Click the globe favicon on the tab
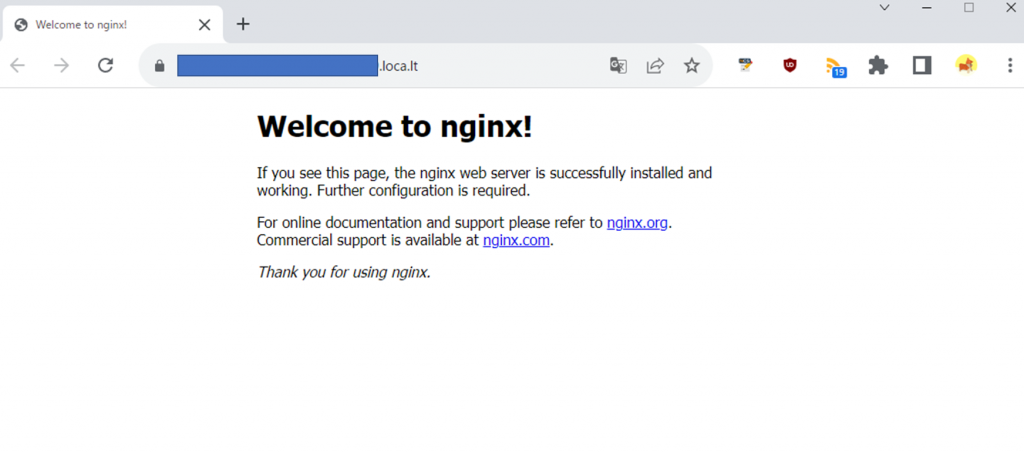1024x452 pixels. tap(21, 25)
